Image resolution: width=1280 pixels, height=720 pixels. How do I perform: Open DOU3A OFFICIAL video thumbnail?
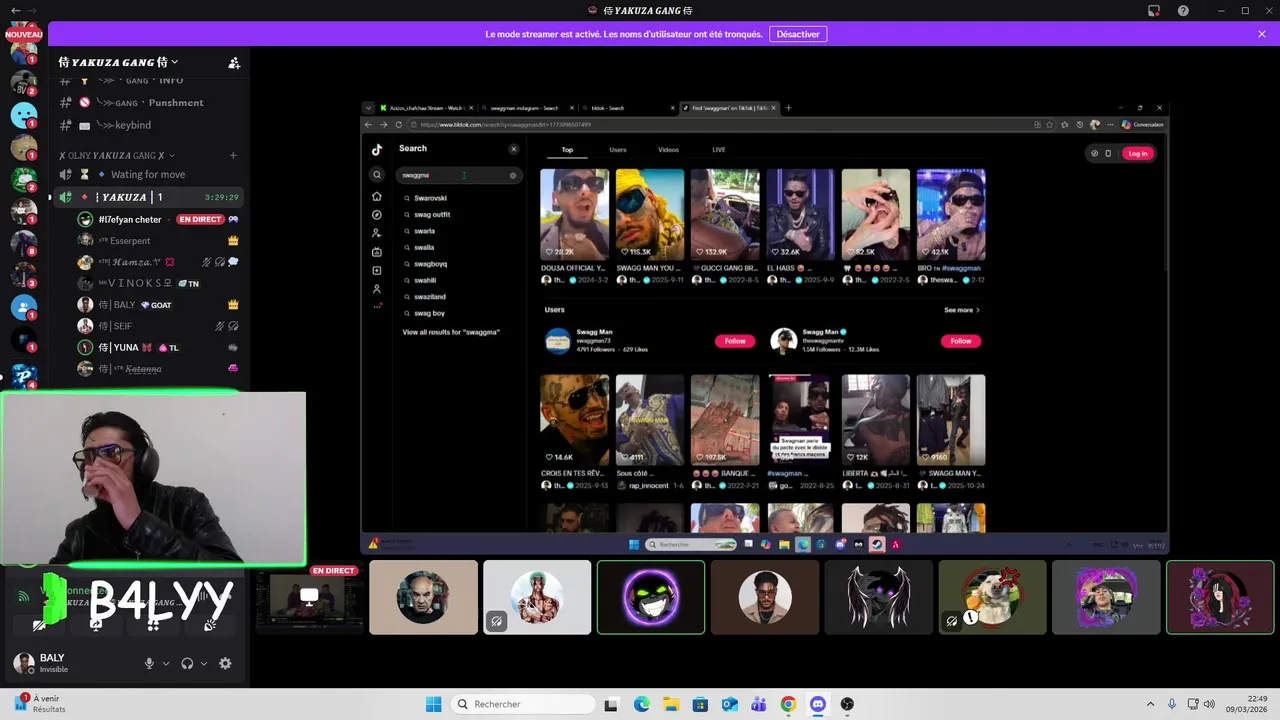574,214
